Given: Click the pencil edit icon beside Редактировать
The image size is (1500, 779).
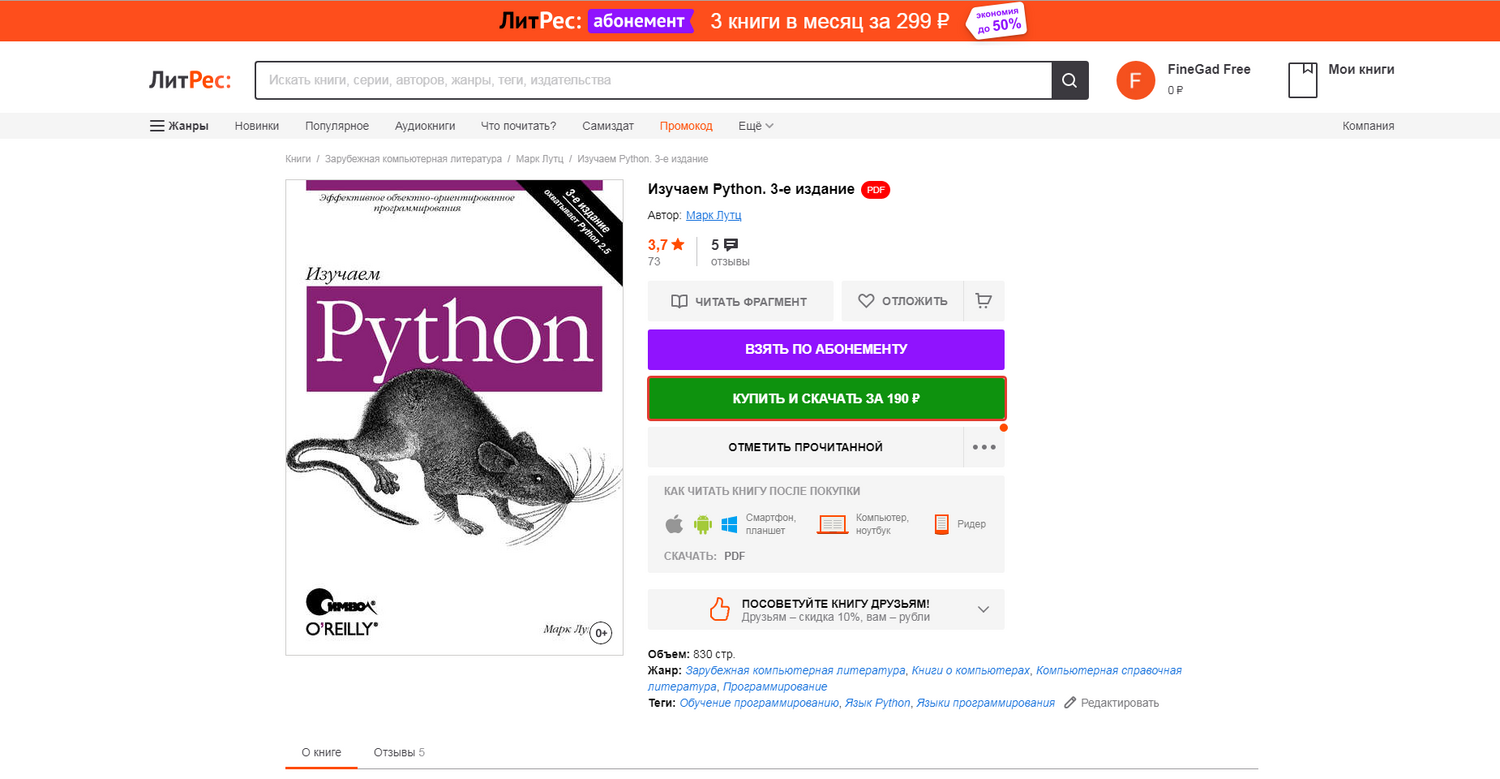Looking at the screenshot, I should click(x=1070, y=703).
